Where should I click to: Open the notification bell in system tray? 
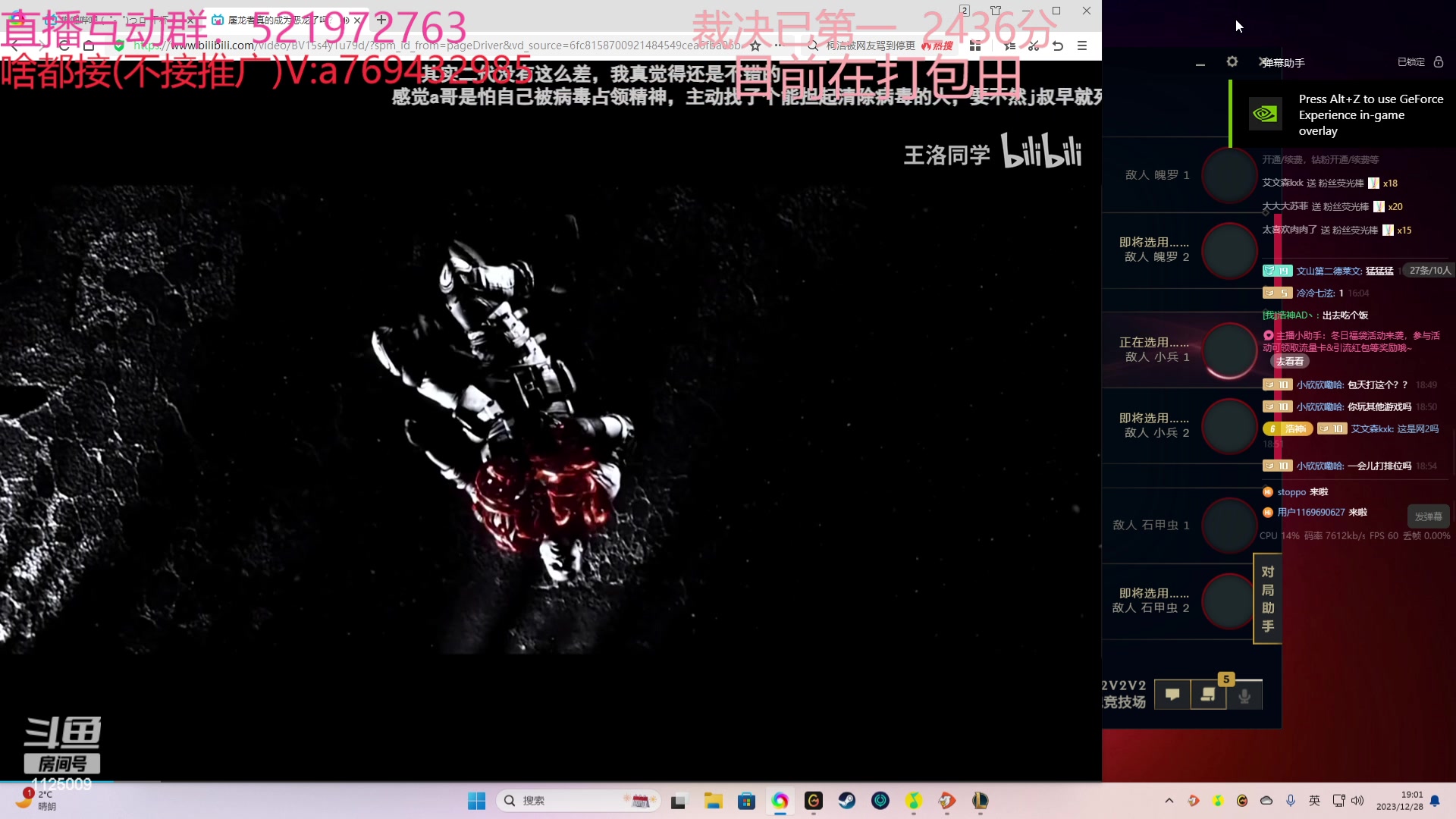(1435, 801)
